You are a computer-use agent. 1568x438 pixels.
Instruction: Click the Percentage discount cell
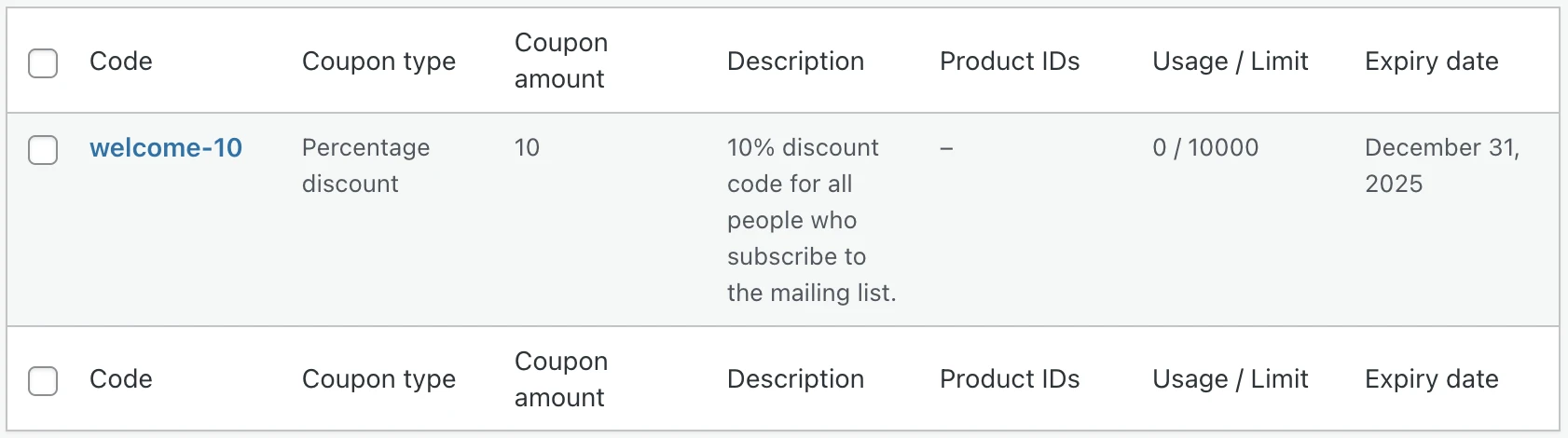click(x=365, y=166)
